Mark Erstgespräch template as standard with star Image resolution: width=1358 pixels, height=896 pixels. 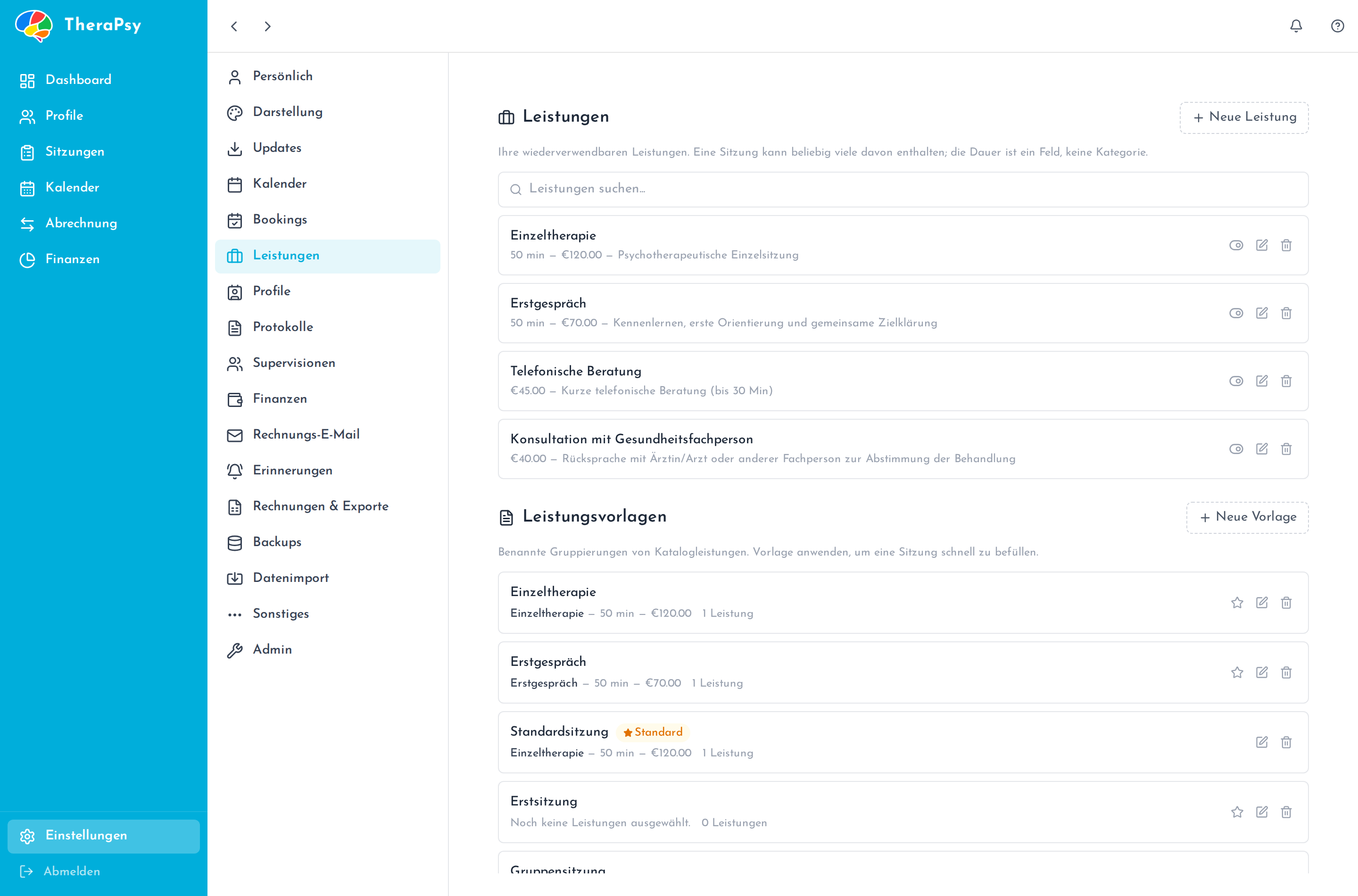(x=1237, y=672)
